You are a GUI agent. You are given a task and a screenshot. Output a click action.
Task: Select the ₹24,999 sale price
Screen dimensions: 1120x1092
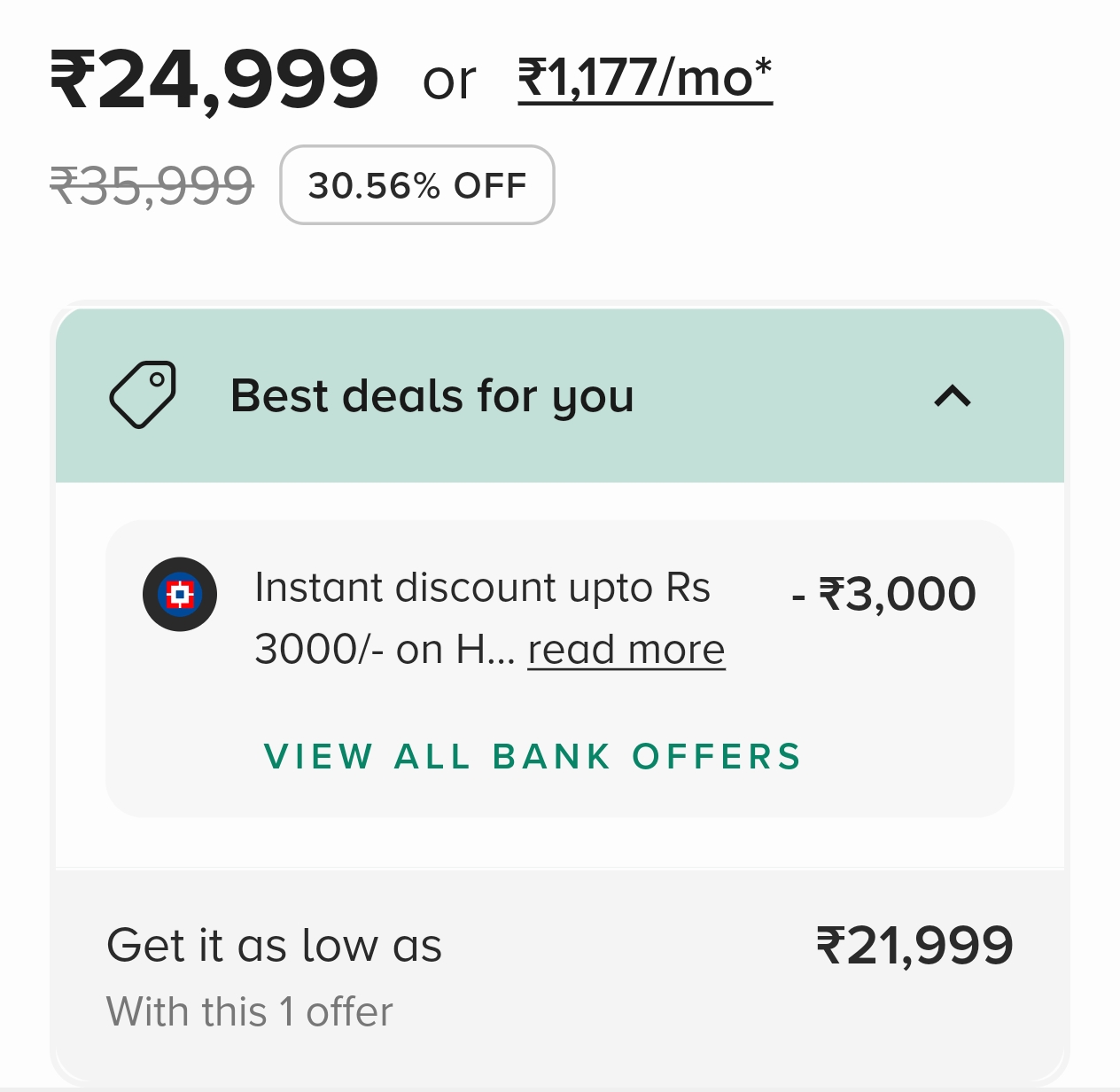click(x=215, y=80)
